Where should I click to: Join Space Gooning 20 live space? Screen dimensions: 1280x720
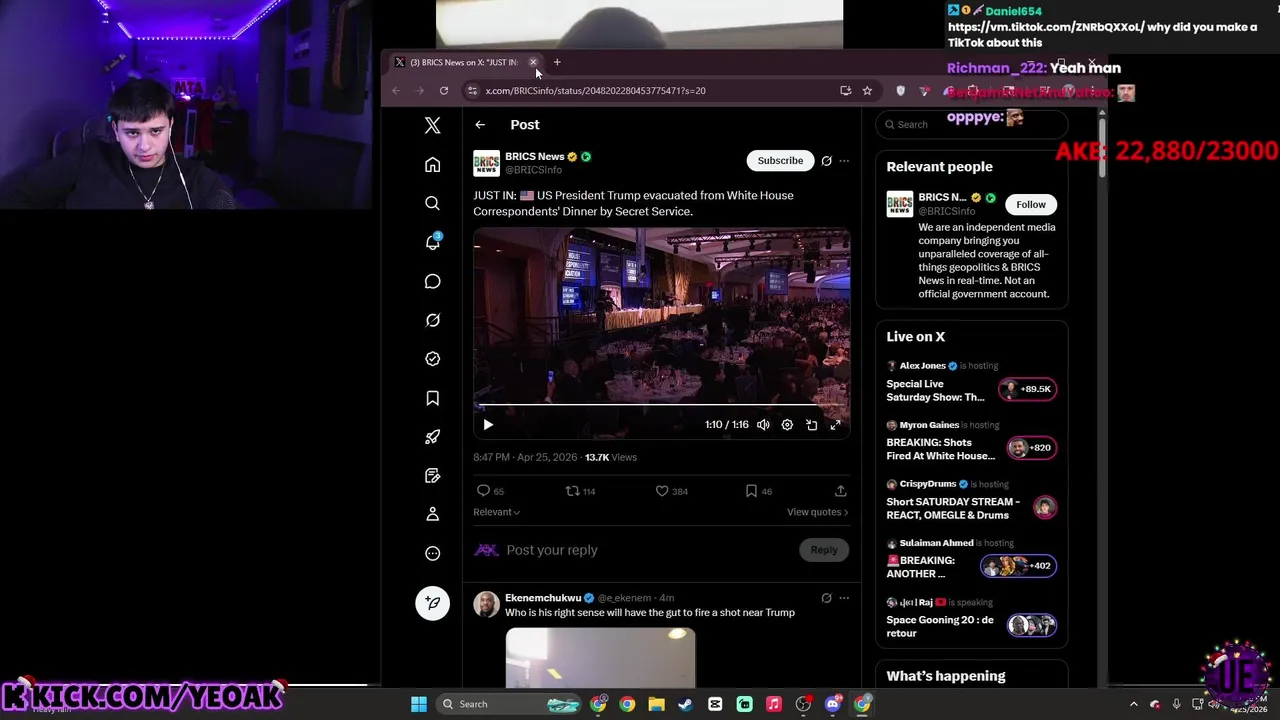tap(971, 618)
